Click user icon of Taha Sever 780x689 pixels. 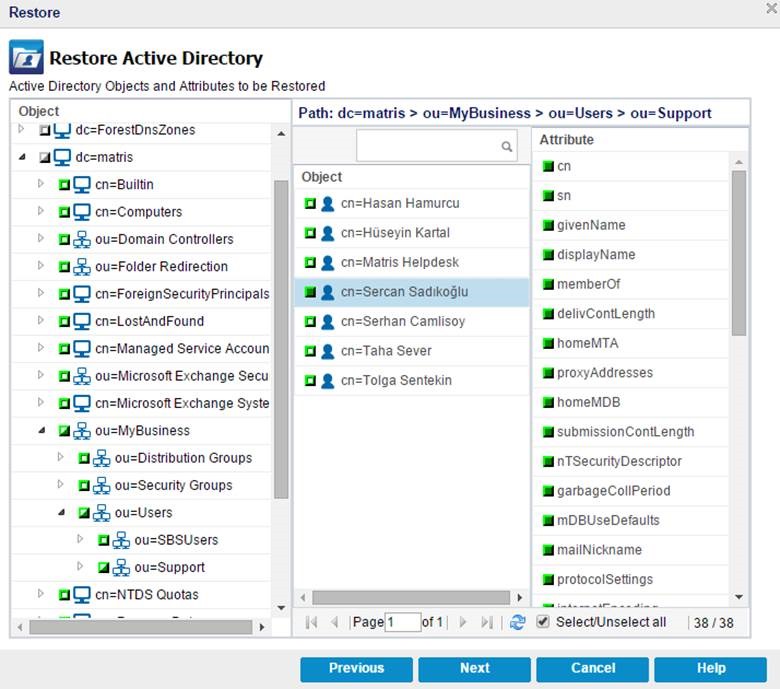pyautogui.click(x=327, y=351)
